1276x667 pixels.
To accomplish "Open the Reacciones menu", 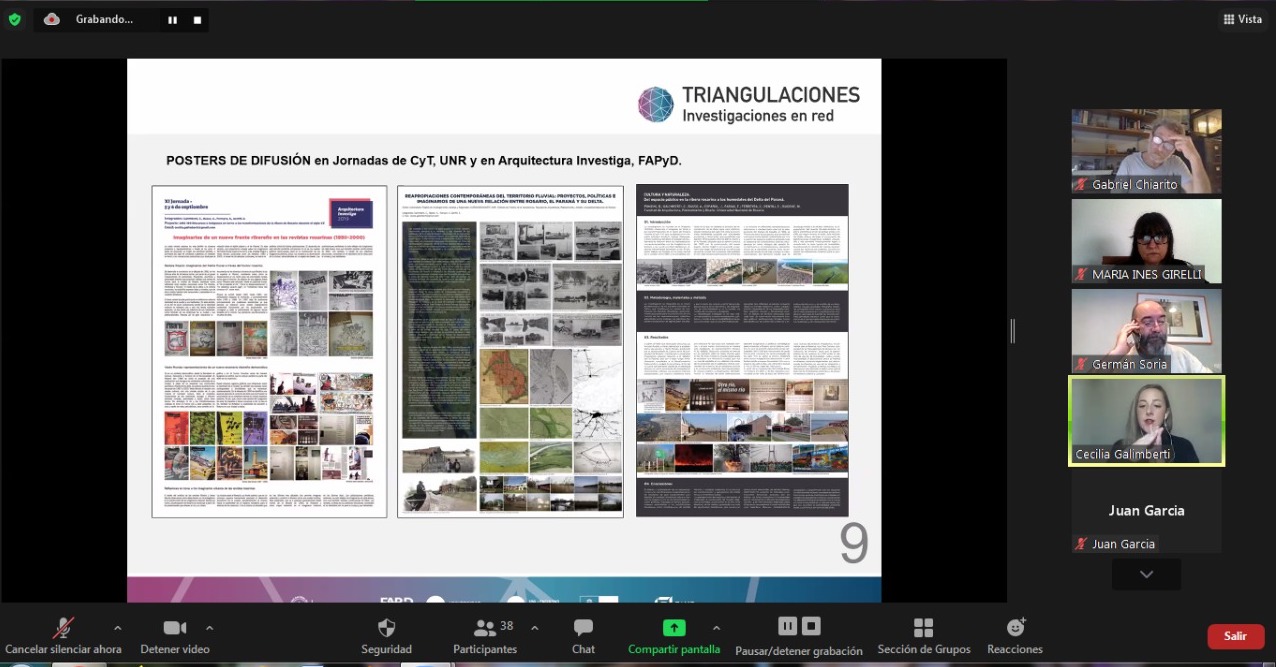I will [1015, 628].
